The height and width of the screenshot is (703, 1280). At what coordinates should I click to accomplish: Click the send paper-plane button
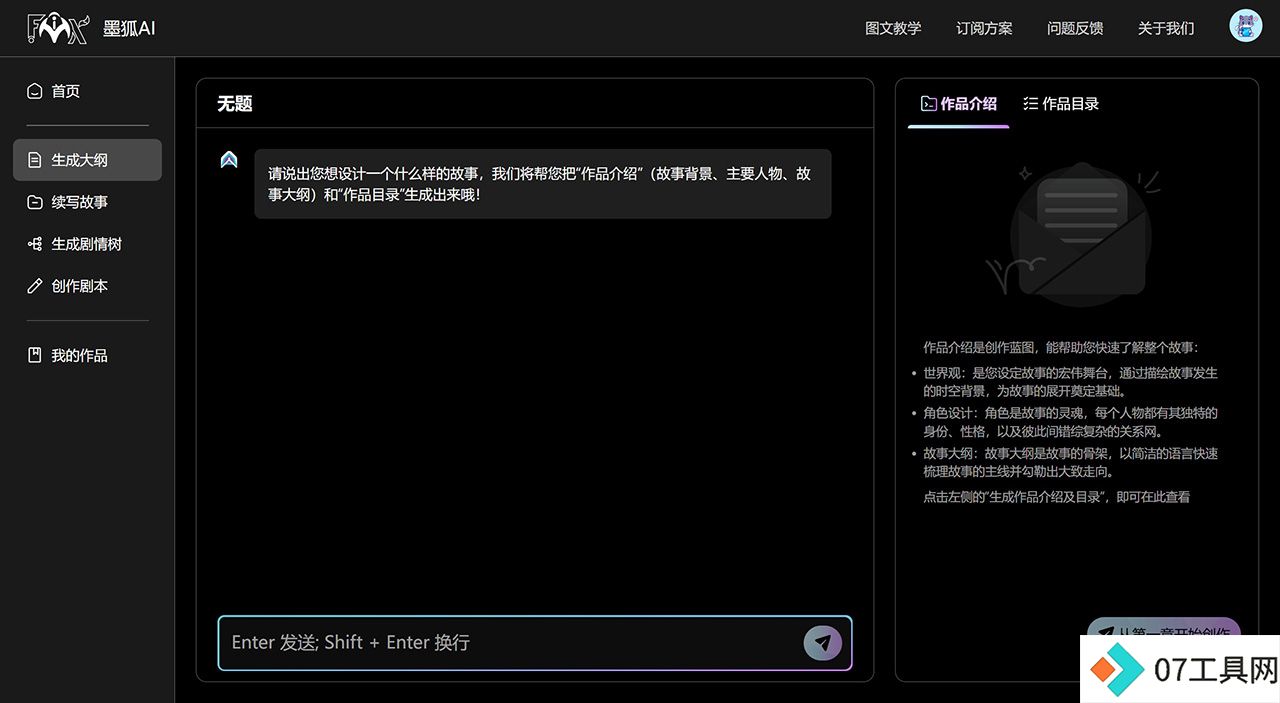822,643
